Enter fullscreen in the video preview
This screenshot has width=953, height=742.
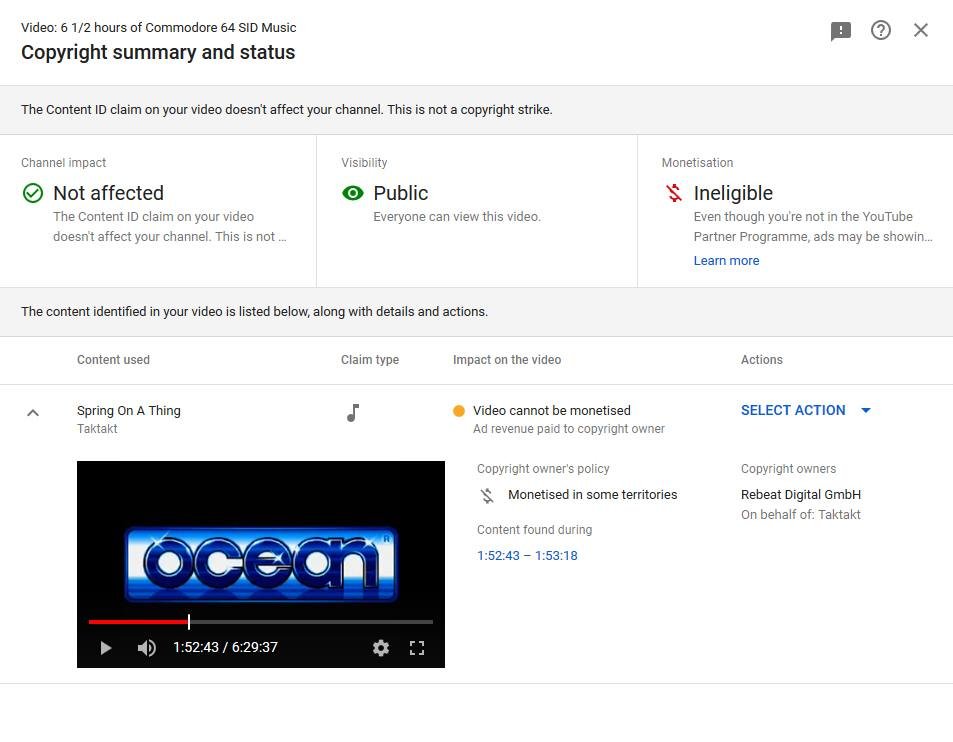click(x=417, y=648)
